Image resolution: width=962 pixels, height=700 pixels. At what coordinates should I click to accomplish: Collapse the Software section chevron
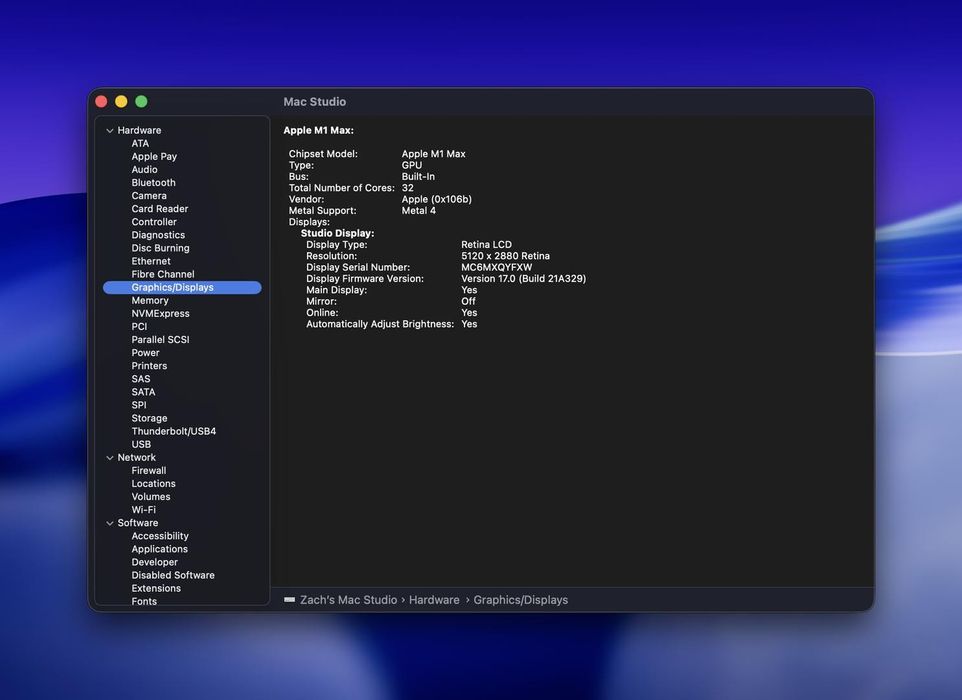[x=110, y=523]
